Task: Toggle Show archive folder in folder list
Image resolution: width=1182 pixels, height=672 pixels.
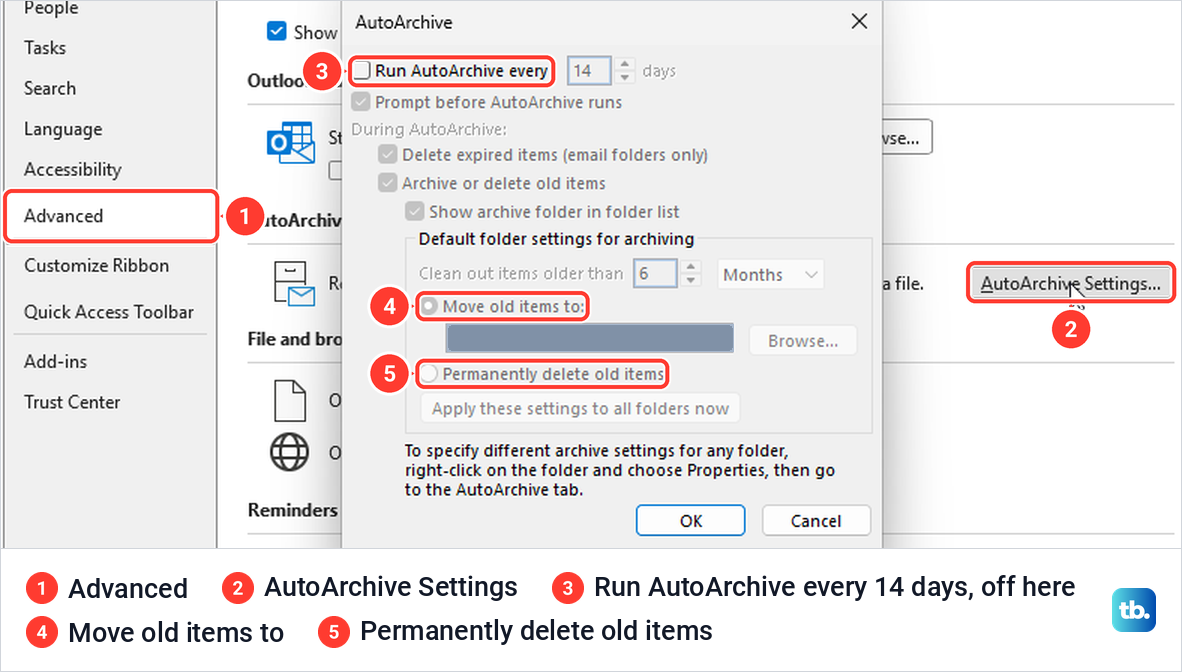Action: pos(415,211)
